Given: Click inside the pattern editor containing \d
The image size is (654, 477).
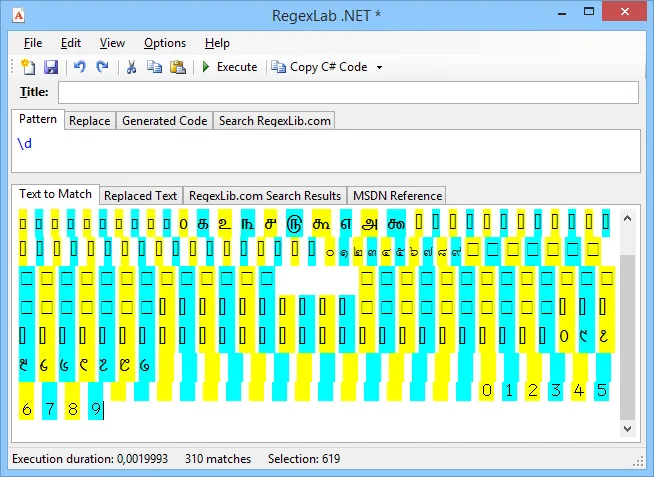Looking at the screenshot, I should pos(326,151).
